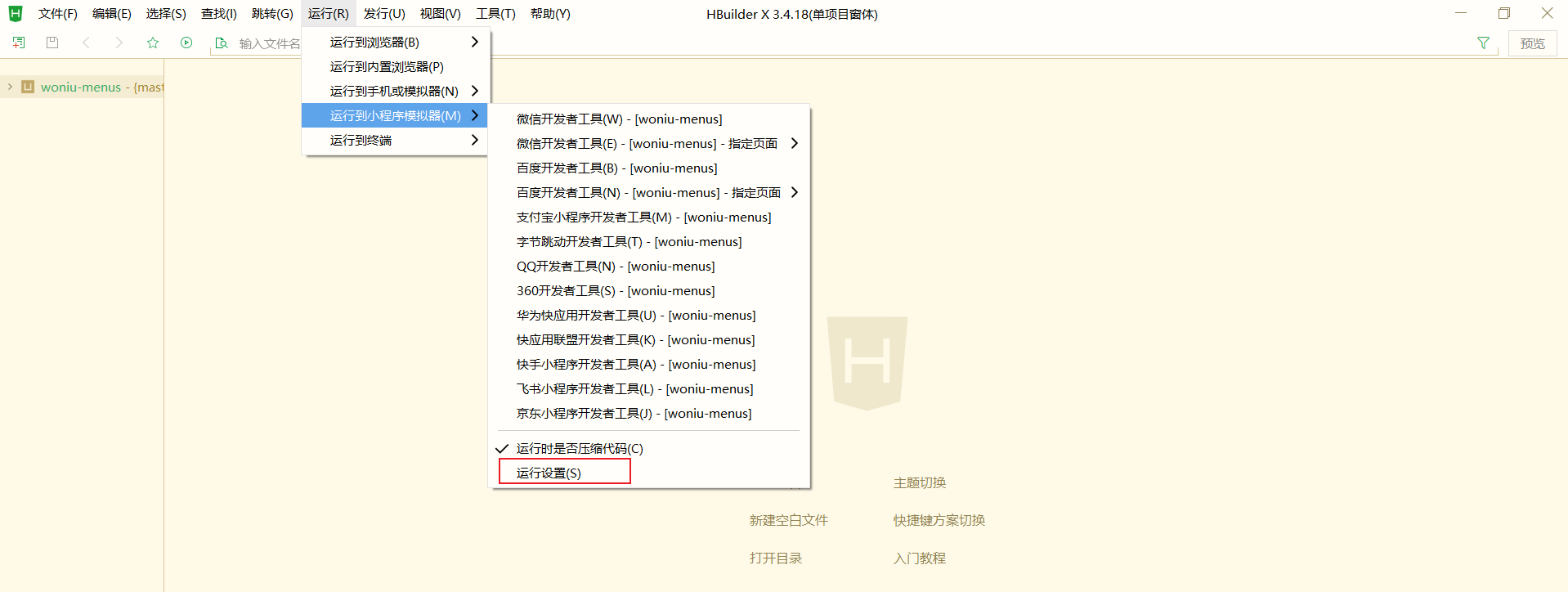Click the 入门教程 link
The height and width of the screenshot is (592, 1568).
920,558
